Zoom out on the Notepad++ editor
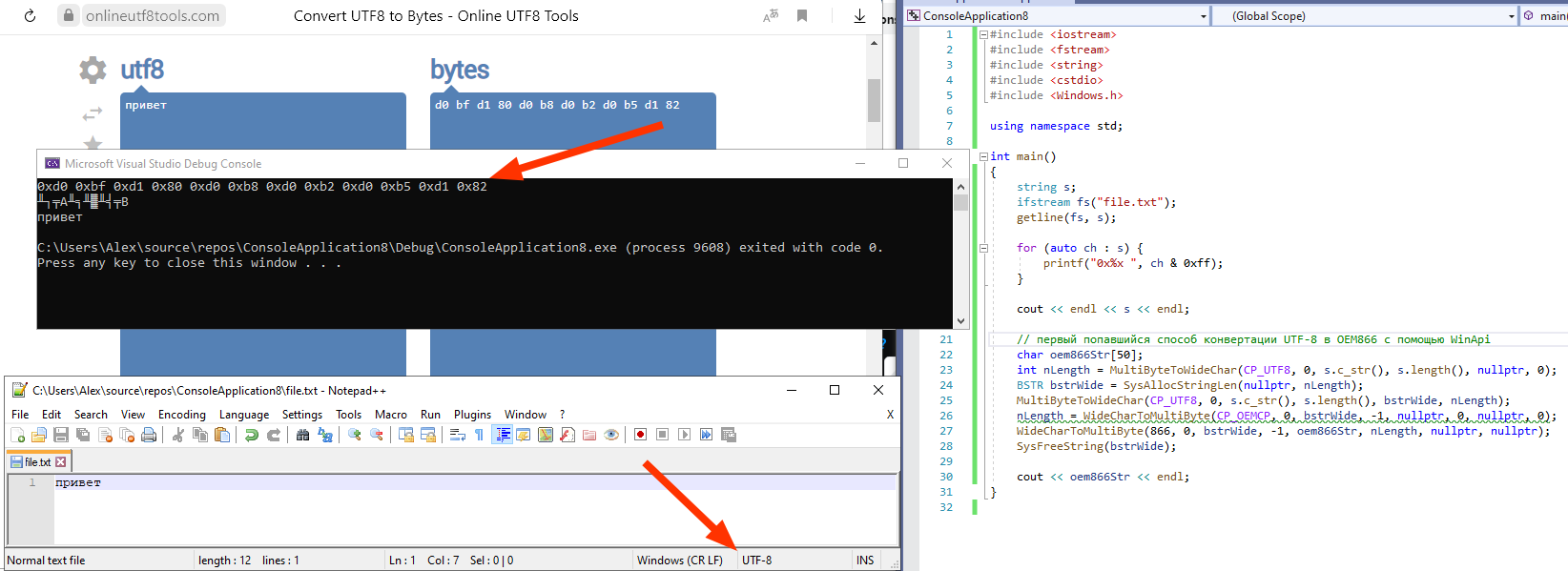The height and width of the screenshot is (571, 1568). point(377,435)
